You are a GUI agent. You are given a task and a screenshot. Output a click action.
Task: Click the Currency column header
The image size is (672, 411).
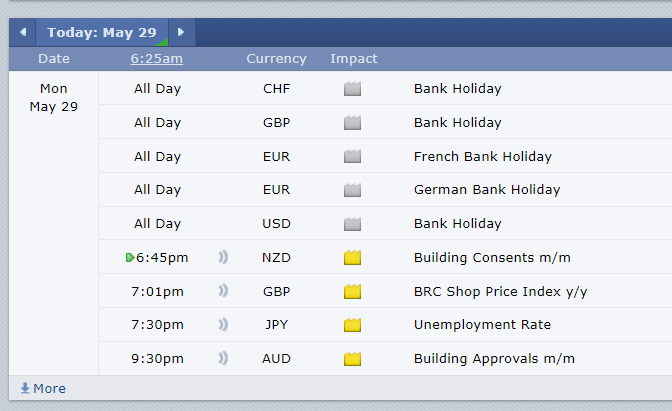click(276, 58)
